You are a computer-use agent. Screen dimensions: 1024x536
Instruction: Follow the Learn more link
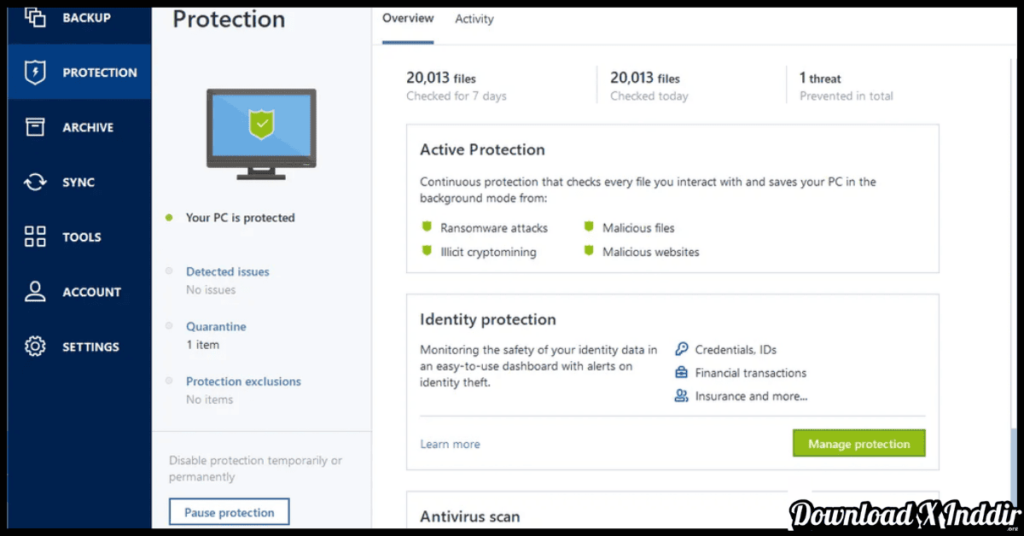pyautogui.click(x=450, y=444)
